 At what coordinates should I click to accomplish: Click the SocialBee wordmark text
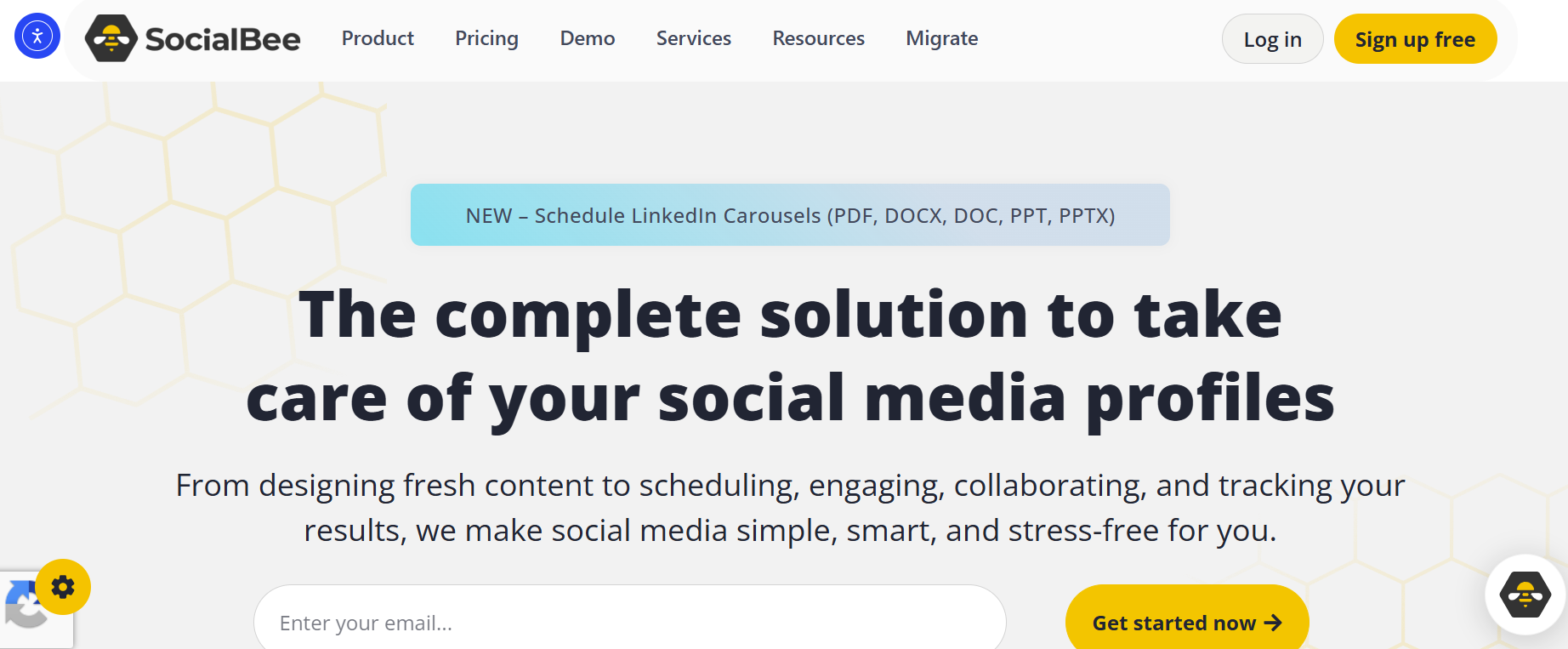[x=223, y=37]
